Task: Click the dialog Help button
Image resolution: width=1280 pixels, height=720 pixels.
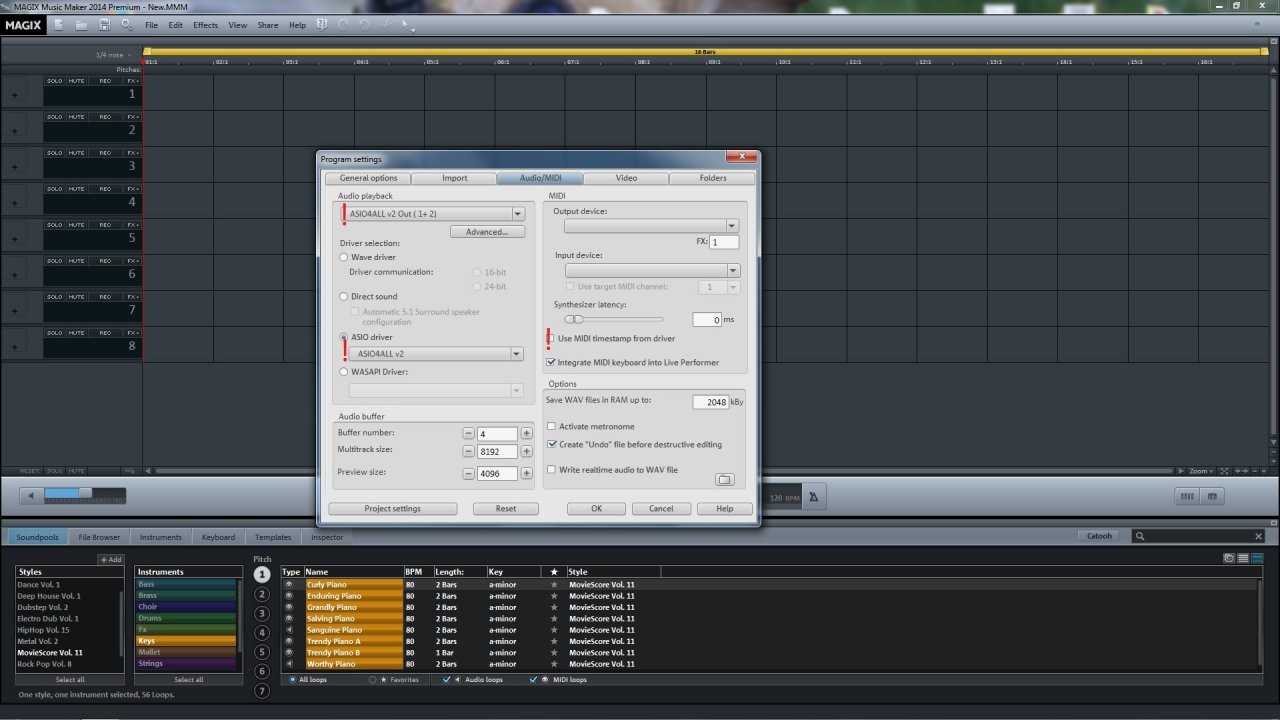Action: tap(724, 509)
